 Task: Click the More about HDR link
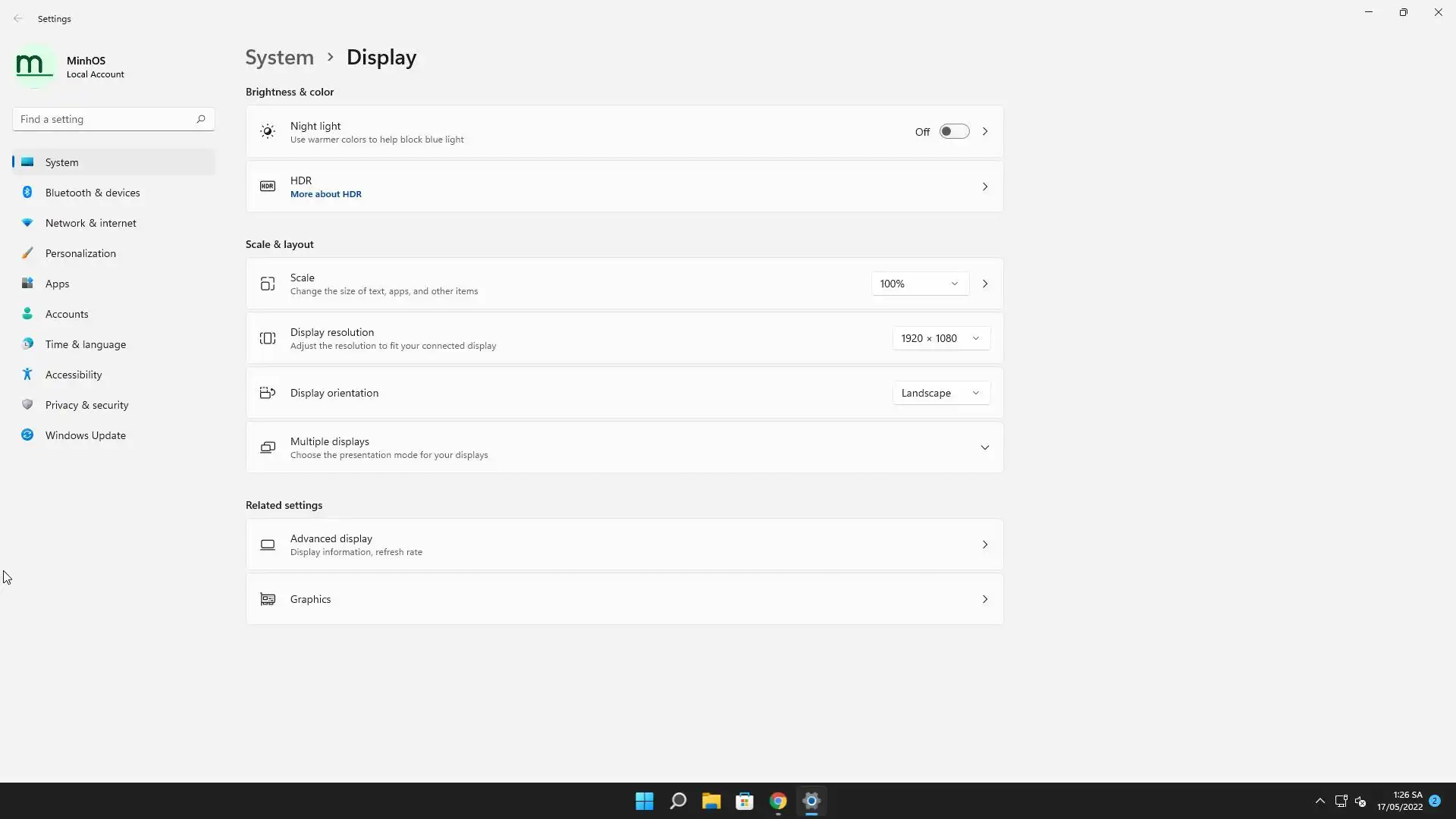pos(325,194)
